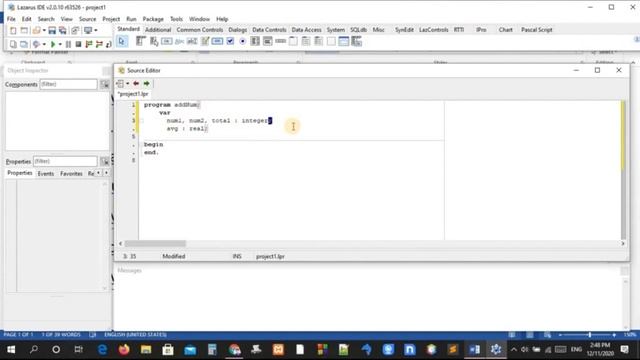Open the build mode dropdown arrow
This screenshot has height=360, width=640.
pos(44,44)
